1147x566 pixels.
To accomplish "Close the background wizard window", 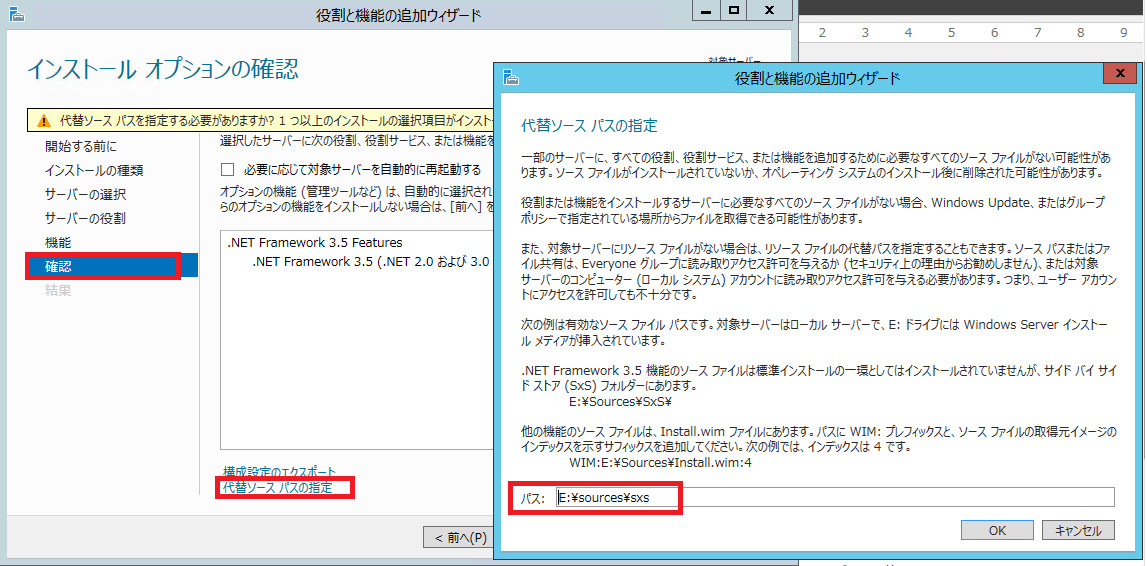I will [x=769, y=11].
